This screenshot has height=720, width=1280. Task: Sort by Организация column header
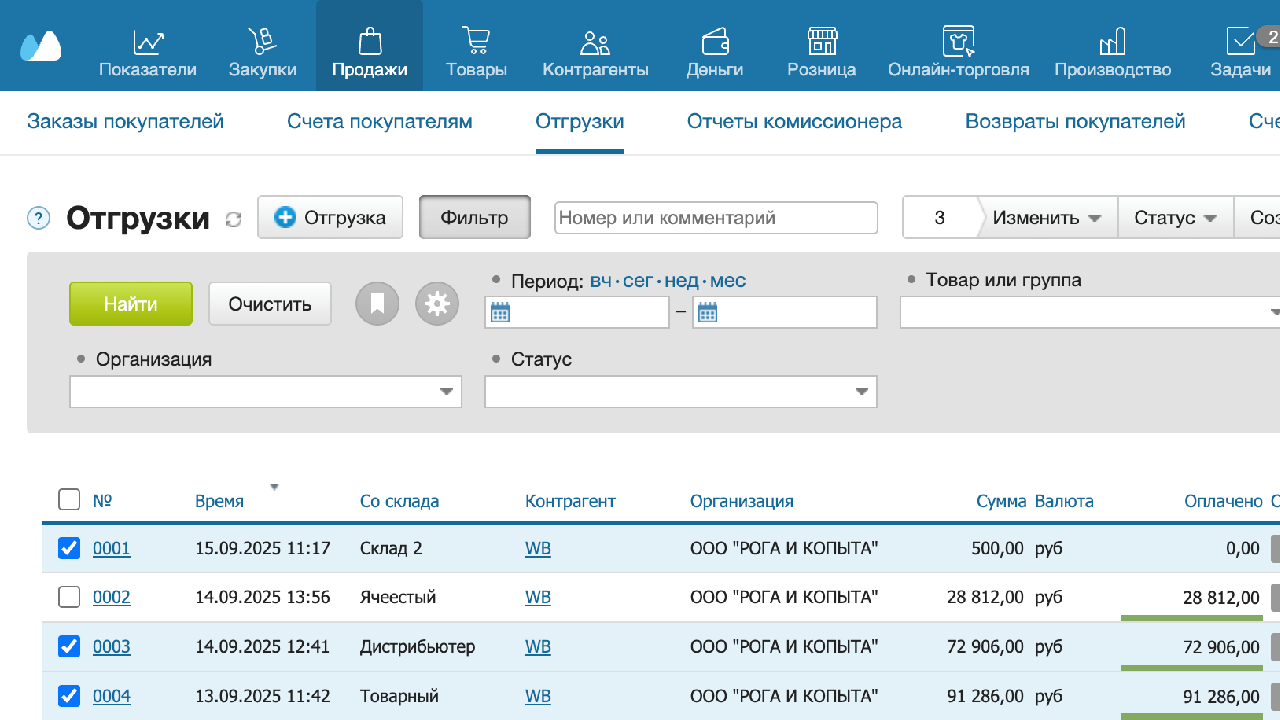coord(741,501)
